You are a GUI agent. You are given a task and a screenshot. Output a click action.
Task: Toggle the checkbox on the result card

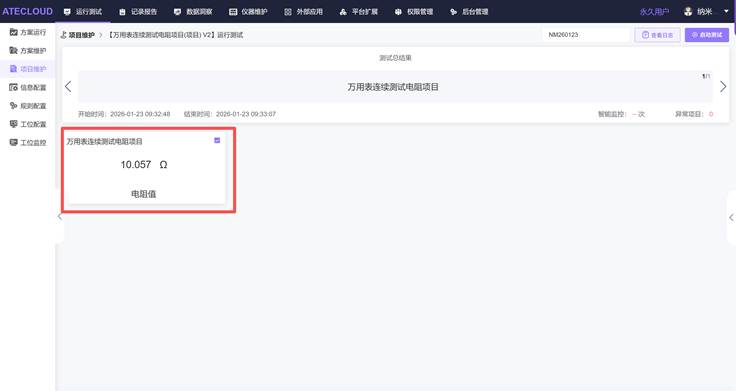pos(217,140)
